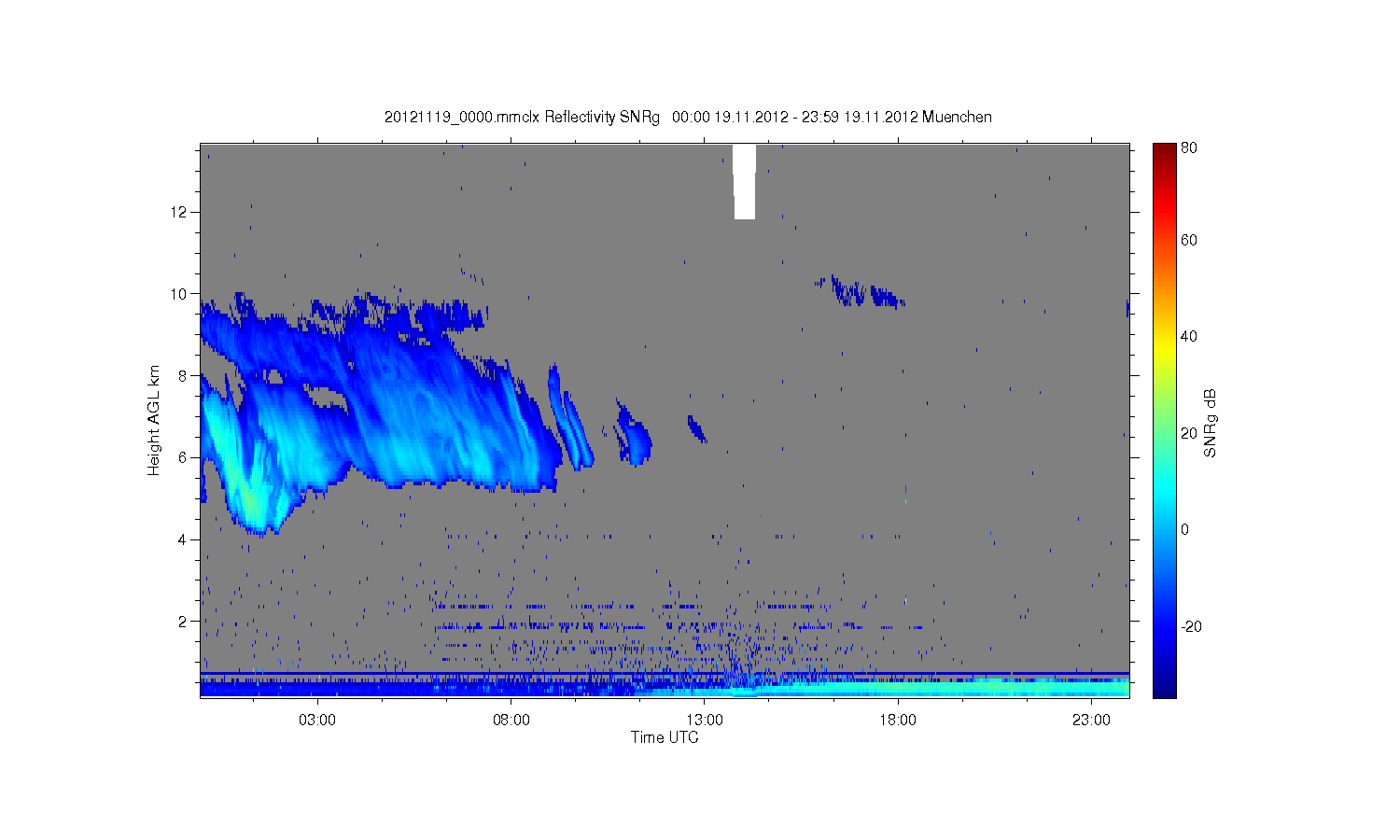Click the height tick label '12'
The height and width of the screenshot is (840, 1400).
point(178,212)
